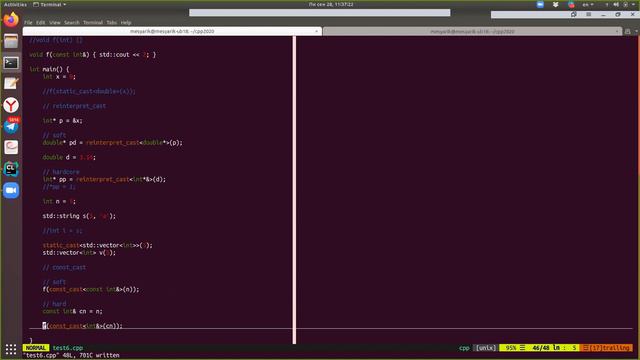The width and height of the screenshot is (640, 360).
Task: Open the File menu
Action: tap(28, 22)
